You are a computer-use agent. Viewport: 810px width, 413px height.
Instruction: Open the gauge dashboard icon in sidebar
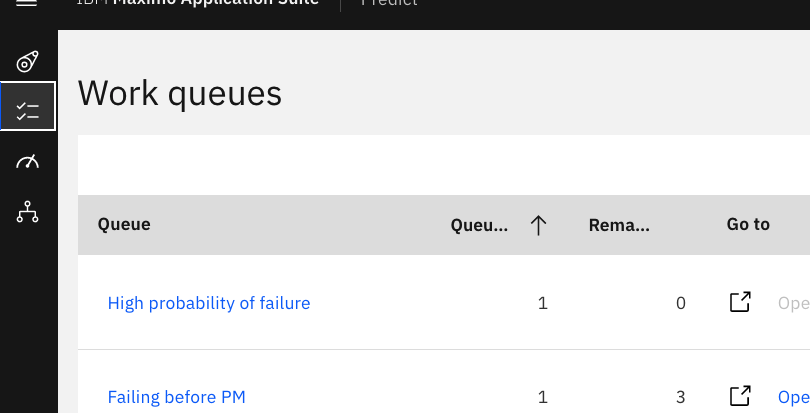point(27,162)
